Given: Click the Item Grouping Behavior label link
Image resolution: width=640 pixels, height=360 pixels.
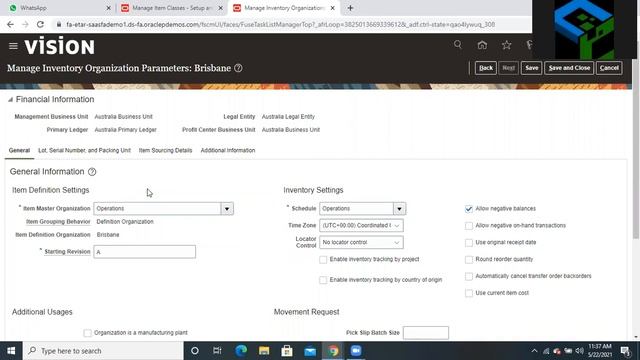Looking at the screenshot, I should tap(58, 222).
